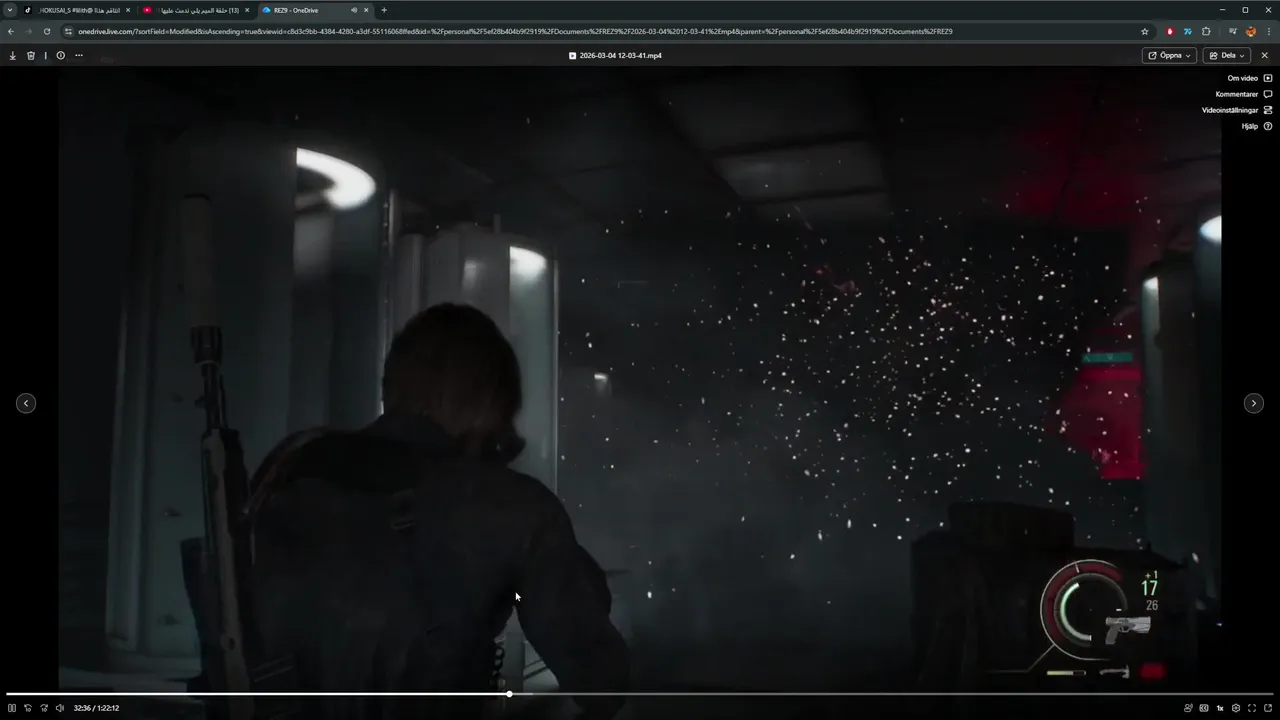
Task: Open Chrome three-dot menu
Action: tap(1269, 31)
